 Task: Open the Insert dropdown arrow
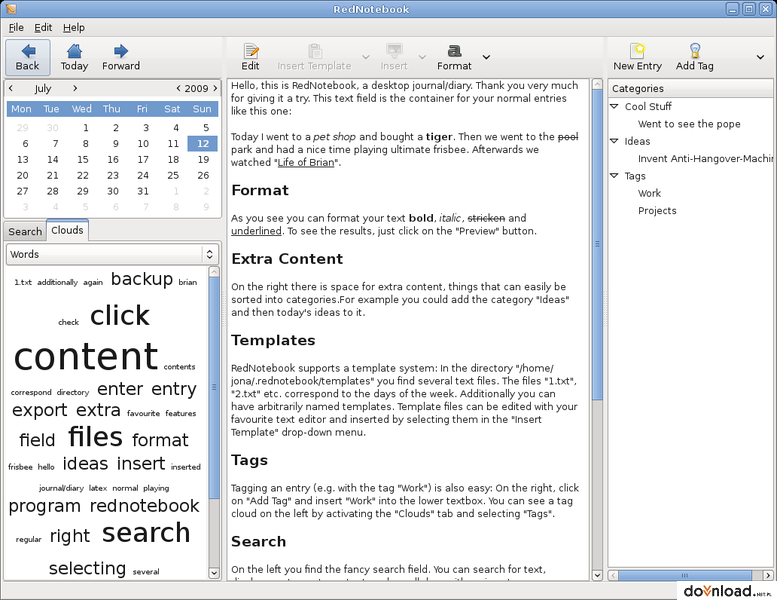tap(422, 57)
